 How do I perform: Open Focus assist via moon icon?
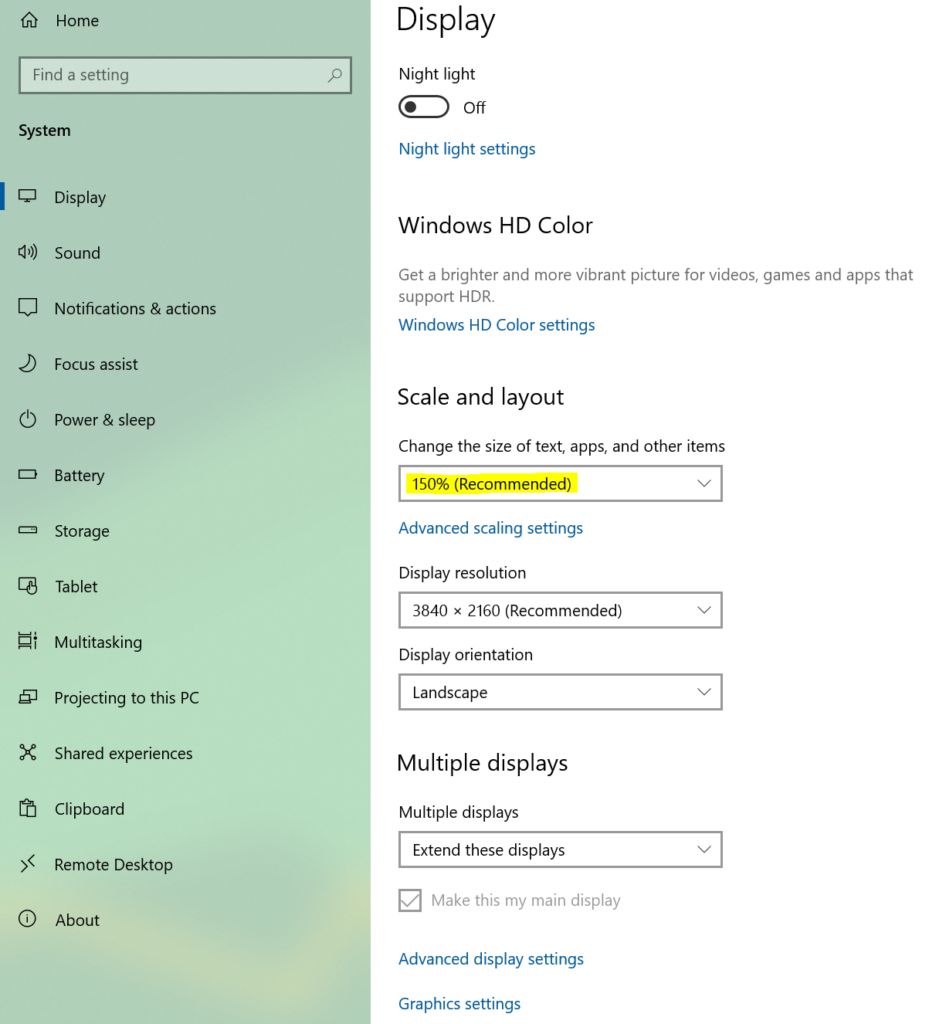28,364
